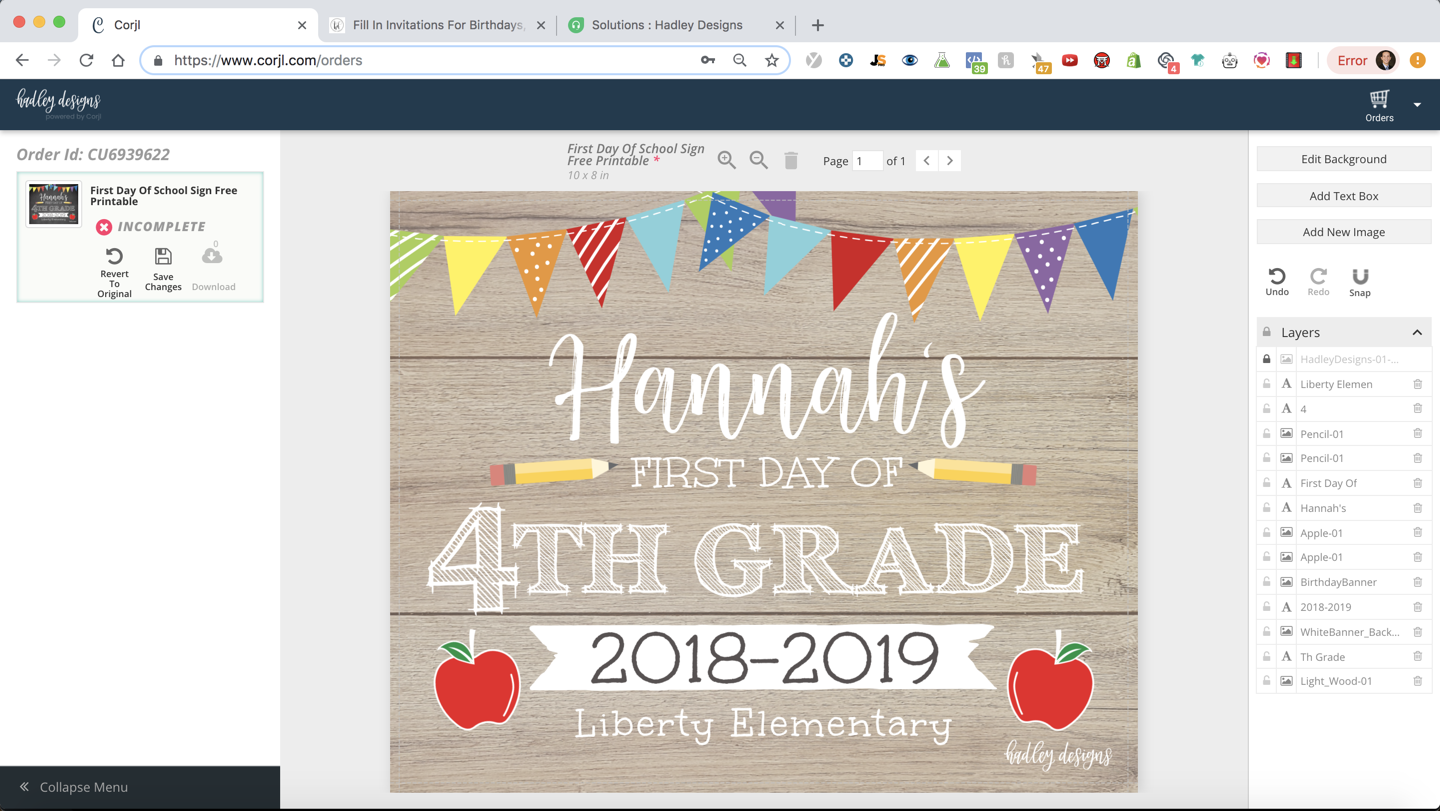Click the Error profile button

(1365, 60)
